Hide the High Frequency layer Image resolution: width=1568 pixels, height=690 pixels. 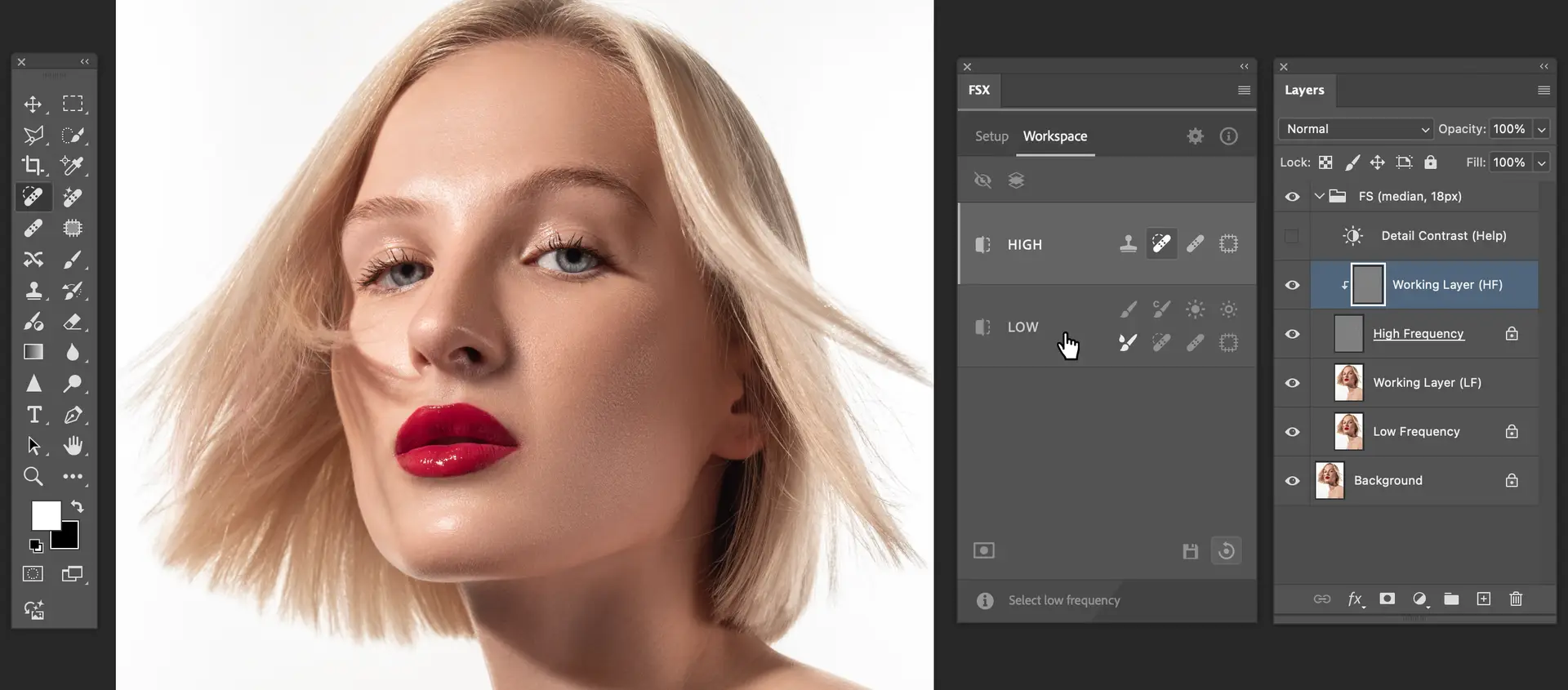coord(1292,334)
